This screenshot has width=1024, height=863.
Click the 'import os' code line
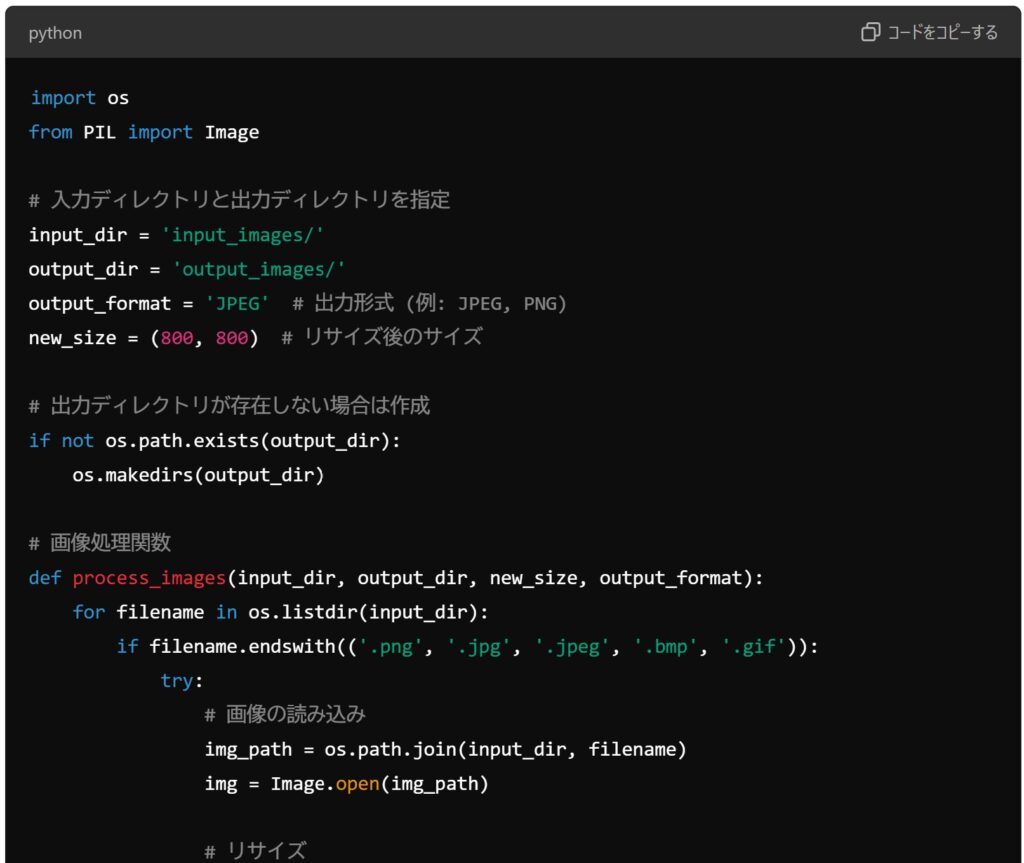tap(80, 98)
